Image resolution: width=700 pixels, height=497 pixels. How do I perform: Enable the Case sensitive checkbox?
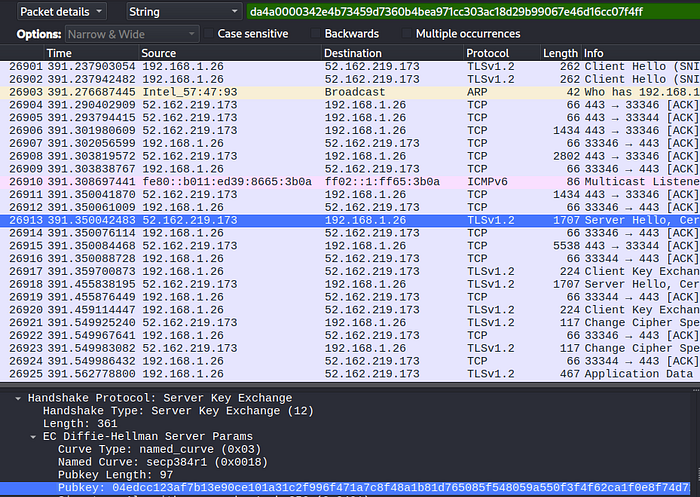coord(211,33)
